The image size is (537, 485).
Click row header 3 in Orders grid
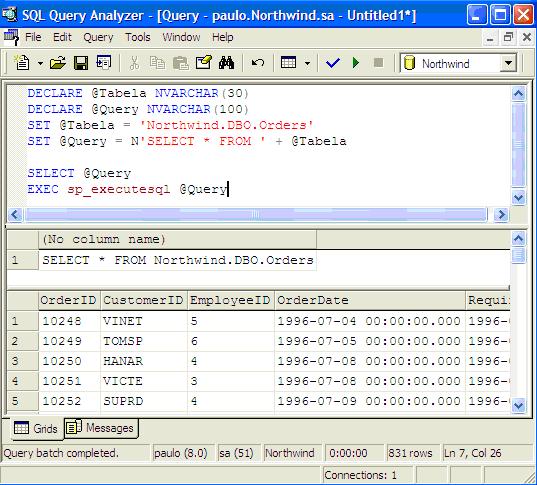(23, 361)
